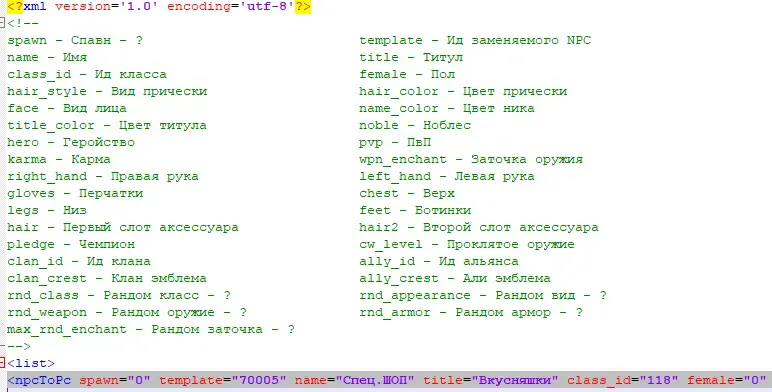The image size is (772, 392).
Task: Click 'clan_crest - Клан эмблема' line
Action: pyautogui.click(x=107, y=279)
